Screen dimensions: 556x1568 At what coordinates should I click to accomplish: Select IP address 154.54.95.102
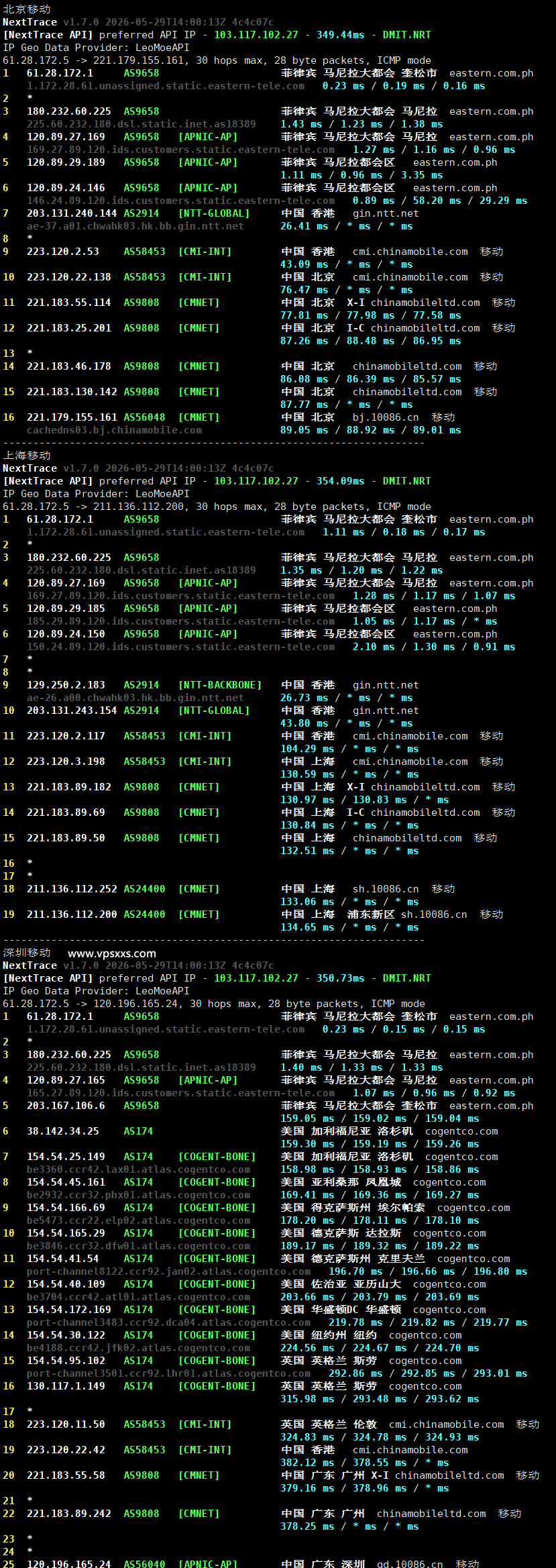pos(66,1361)
